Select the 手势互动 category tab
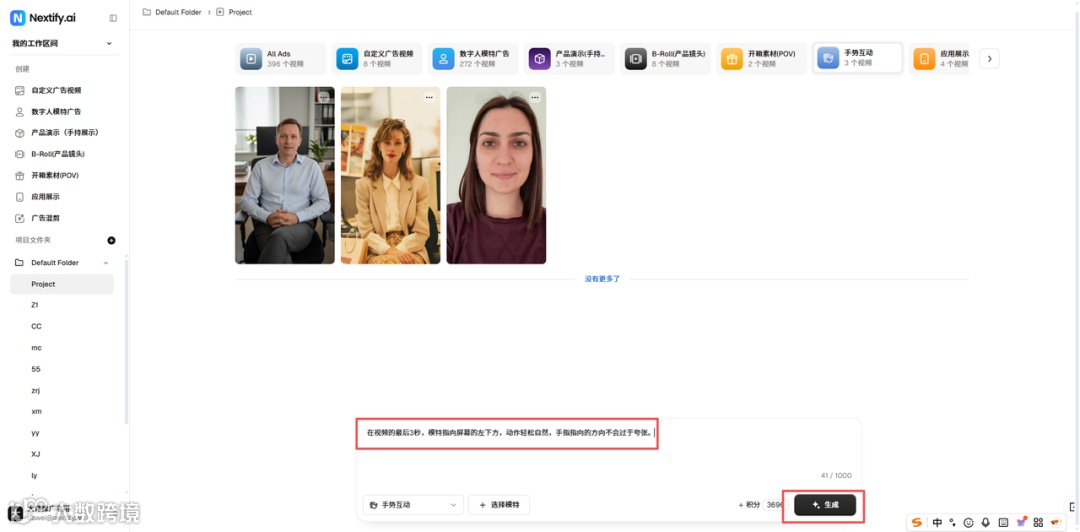The width and height of the screenshot is (1080, 532). coord(858,59)
